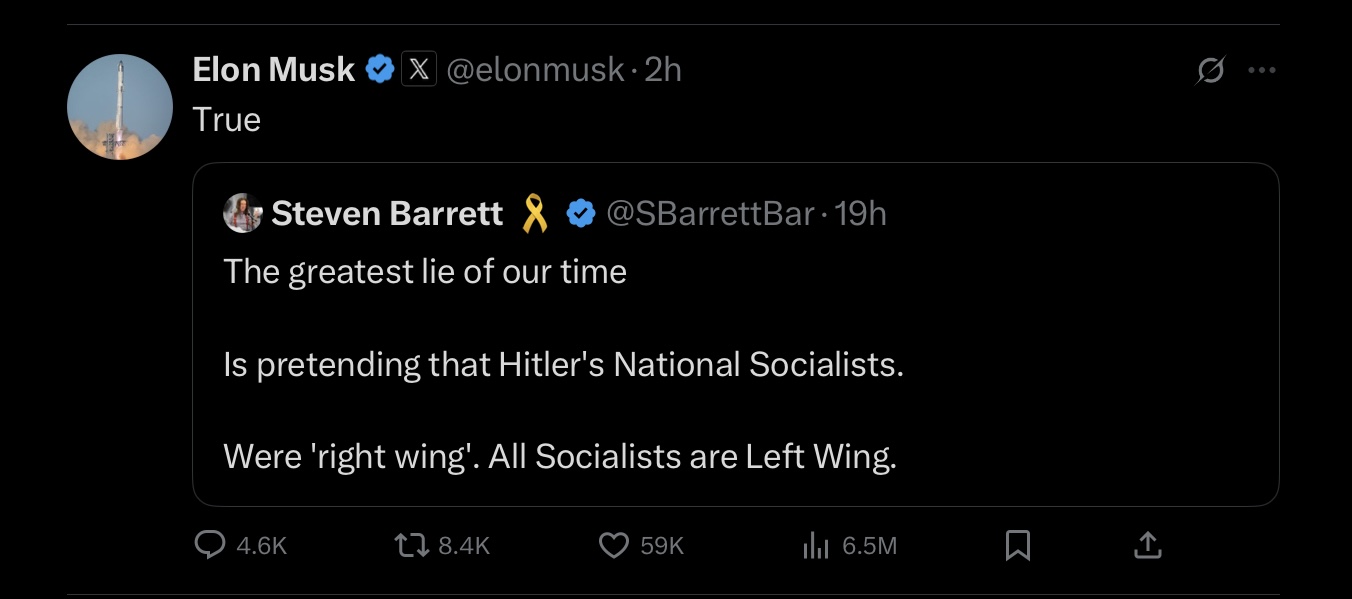This screenshot has width=1352, height=599.
Task: Click Steven Barrett's small avatar
Action: point(242,214)
